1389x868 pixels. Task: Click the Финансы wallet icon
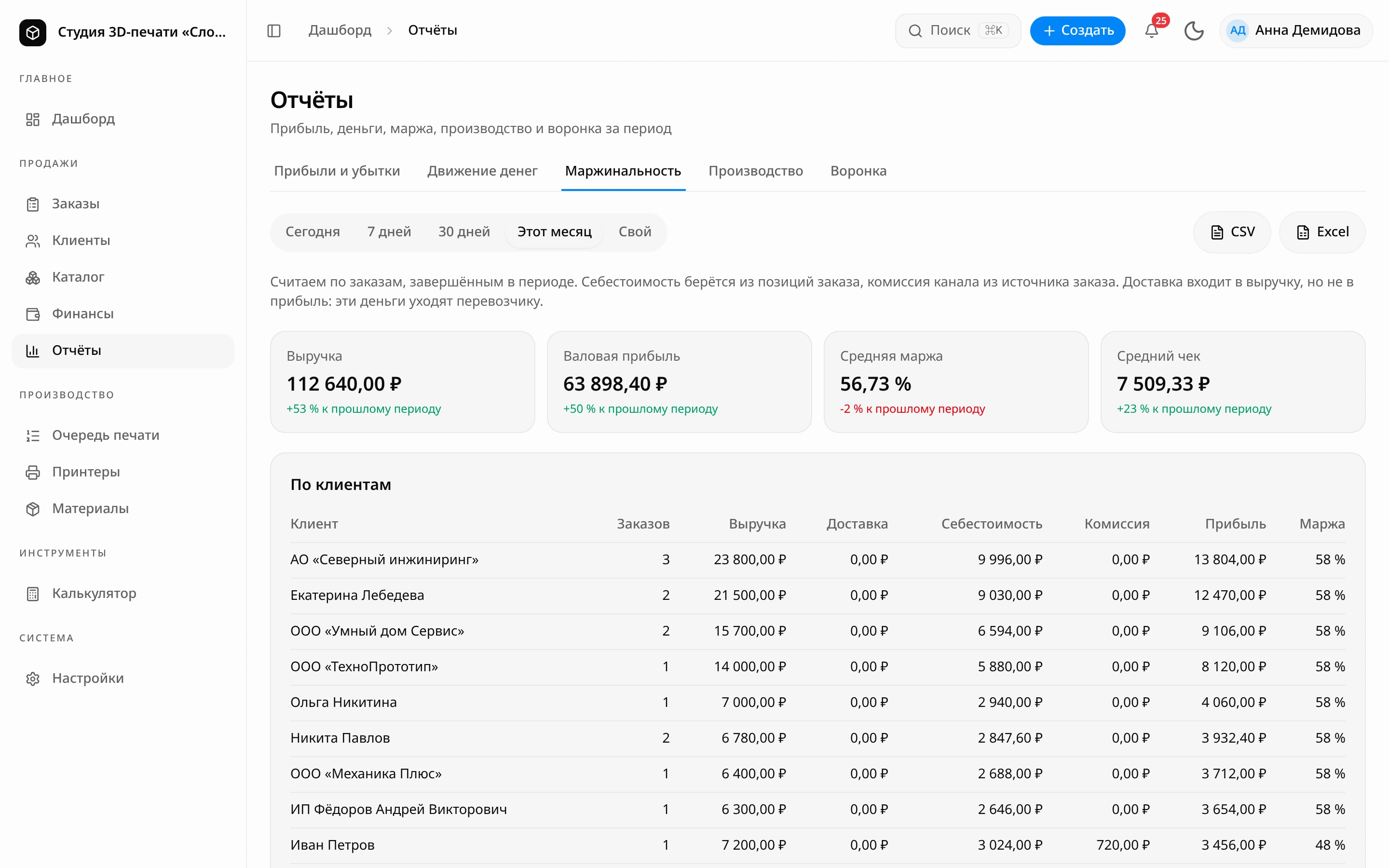(33, 314)
